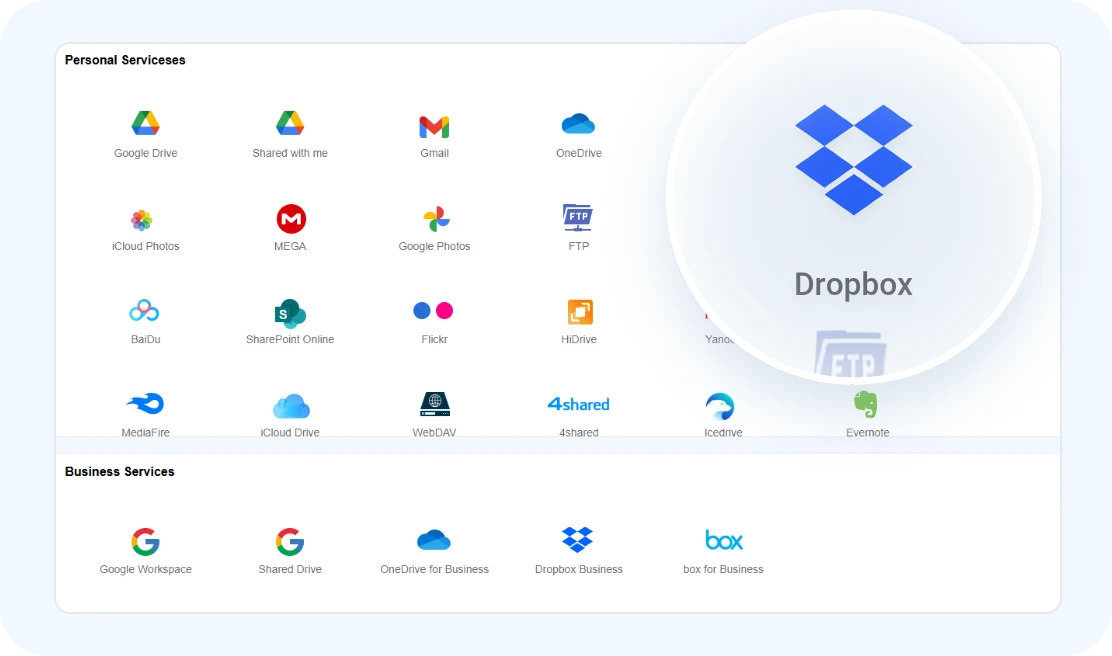Choose the OneDrive for Business icon
This screenshot has width=1112, height=656.
[434, 540]
